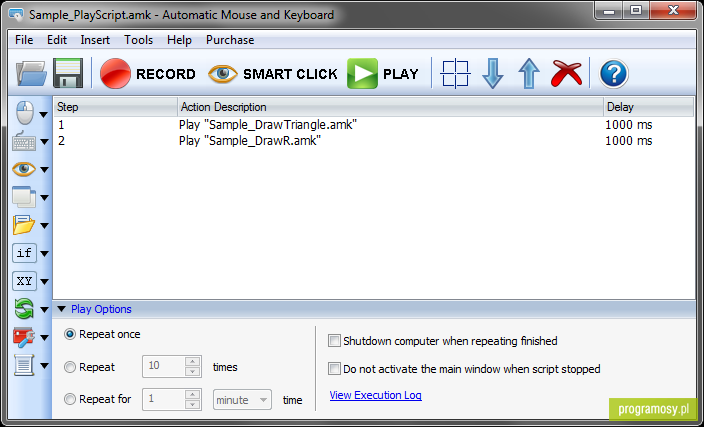
Task: Open help via the question mark icon
Action: pos(614,74)
